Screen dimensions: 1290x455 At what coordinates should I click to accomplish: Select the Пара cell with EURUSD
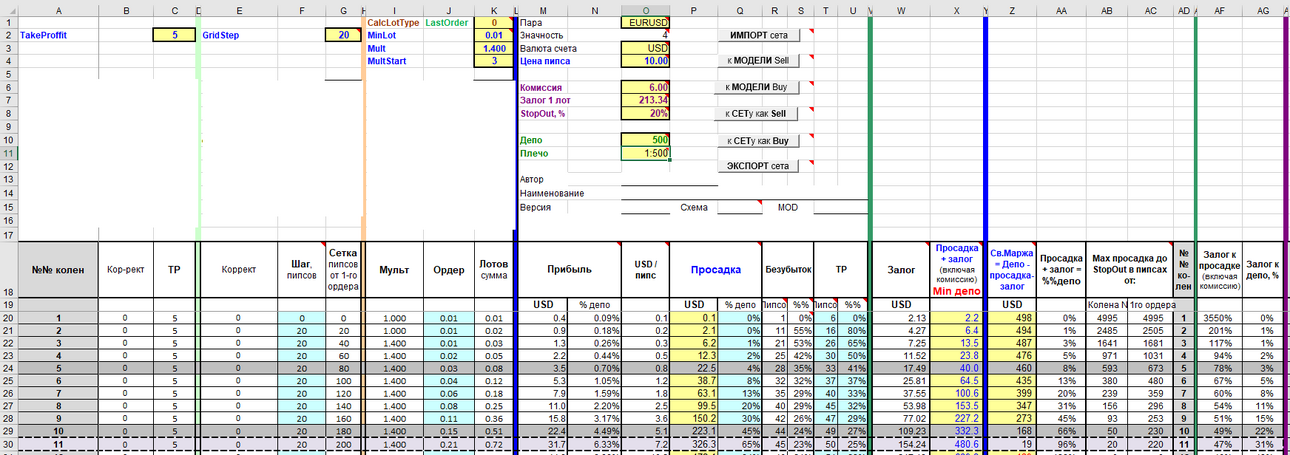[645, 22]
